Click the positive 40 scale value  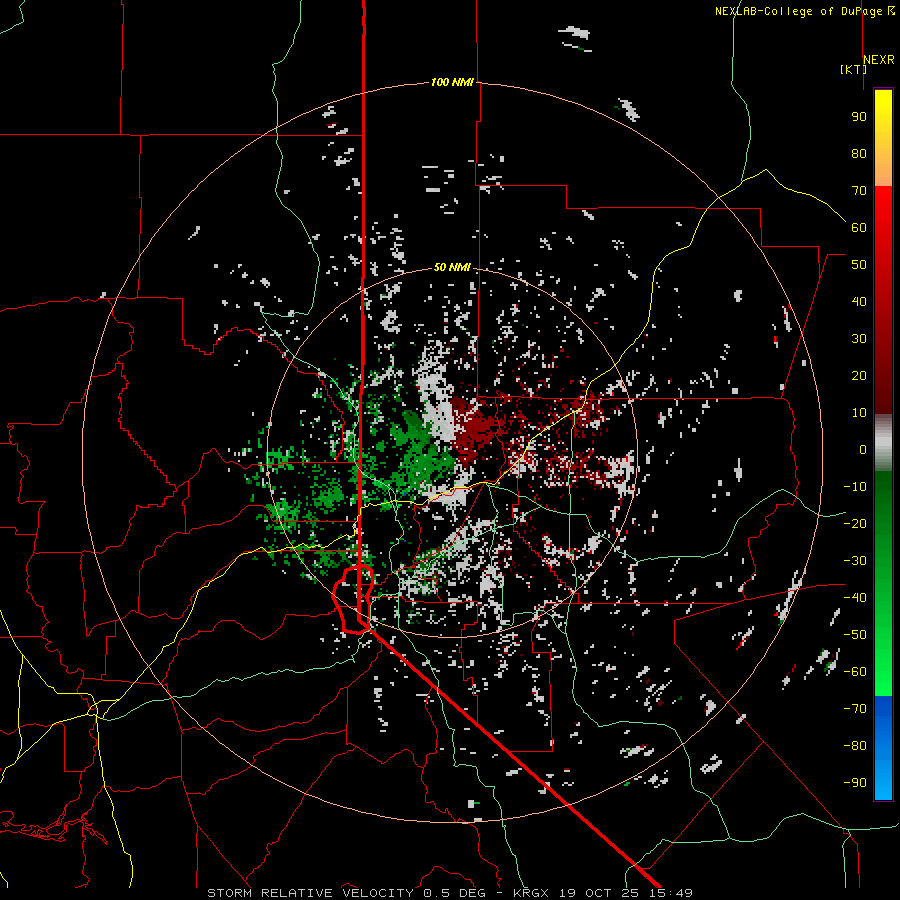pyautogui.click(x=859, y=301)
